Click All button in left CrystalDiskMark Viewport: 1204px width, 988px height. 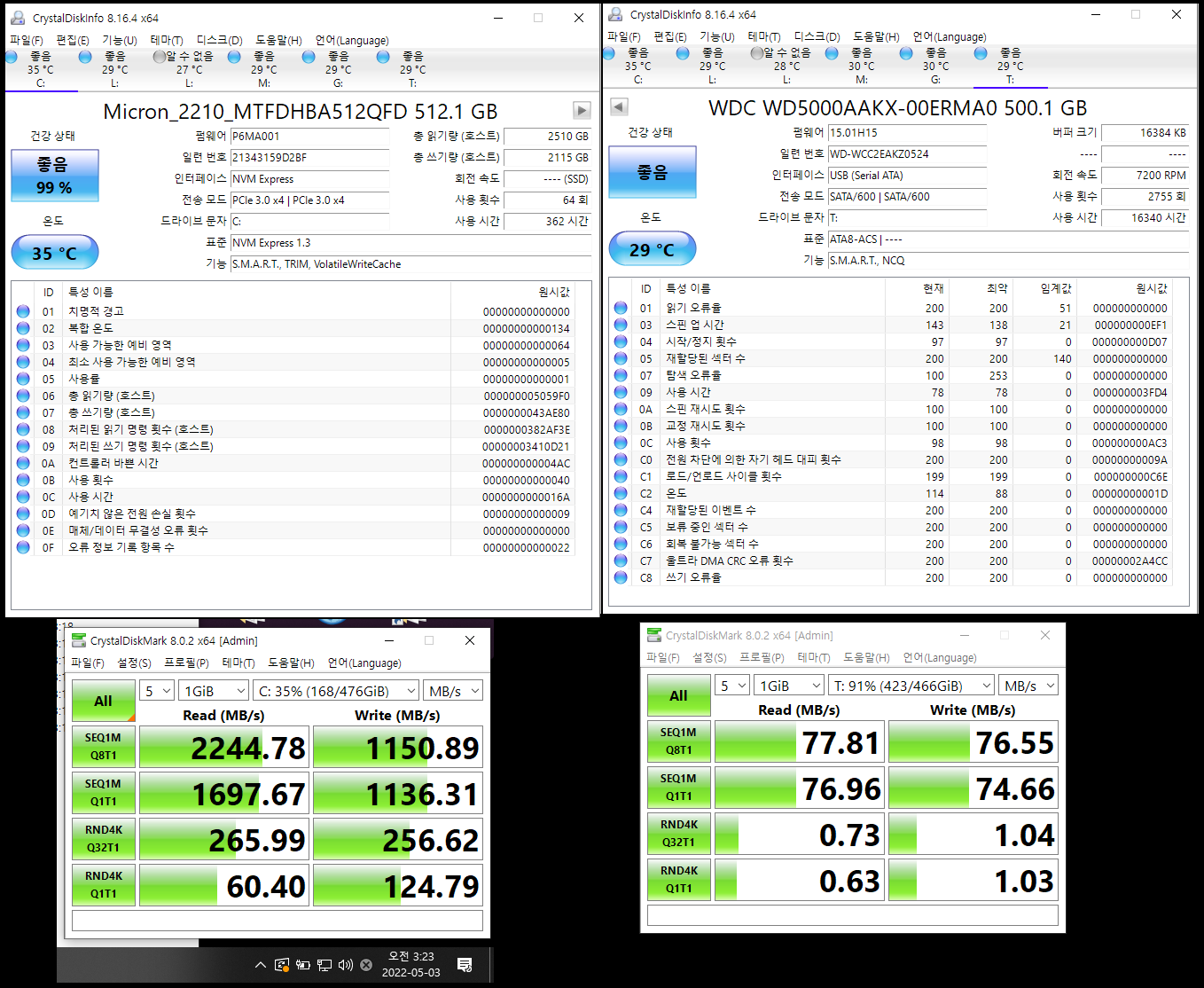pyautogui.click(x=103, y=701)
